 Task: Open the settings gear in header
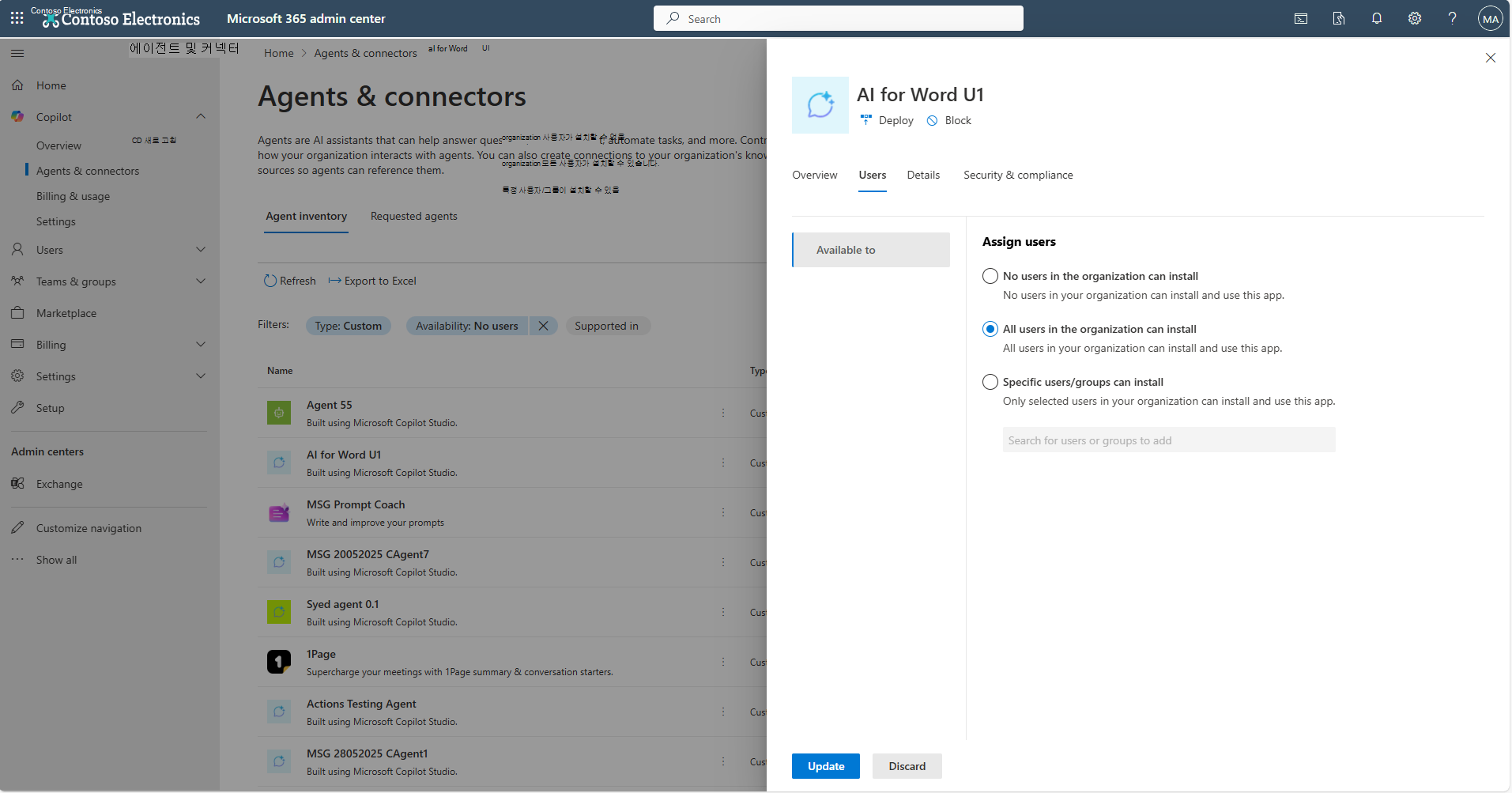(x=1415, y=18)
